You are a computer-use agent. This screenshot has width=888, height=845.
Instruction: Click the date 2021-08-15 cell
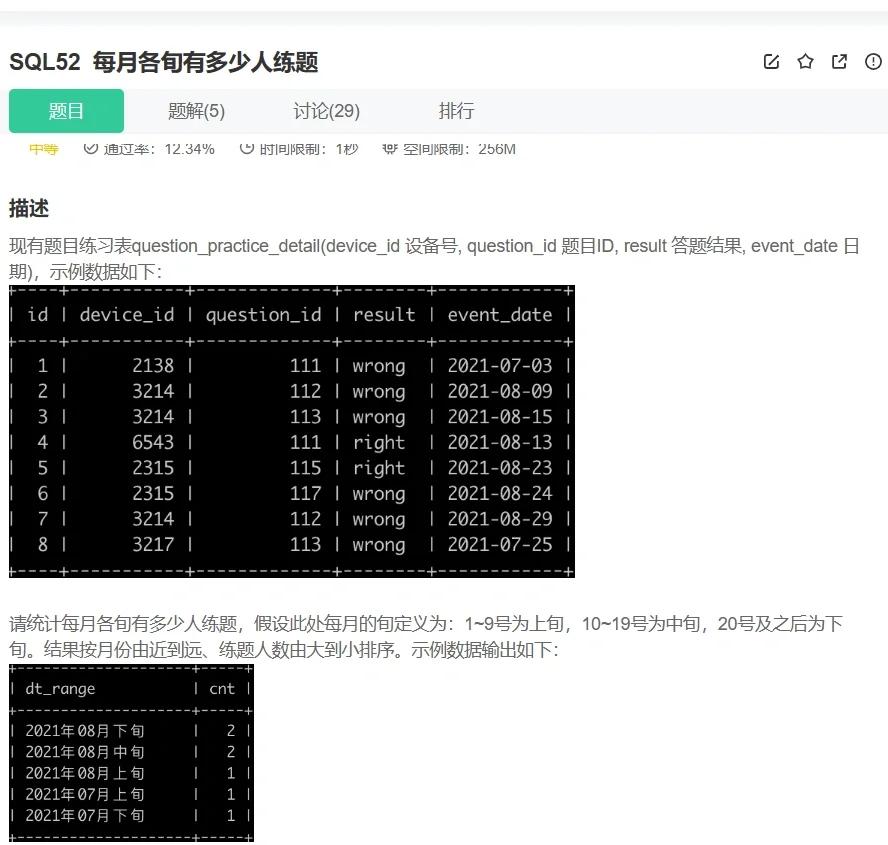(x=500, y=417)
